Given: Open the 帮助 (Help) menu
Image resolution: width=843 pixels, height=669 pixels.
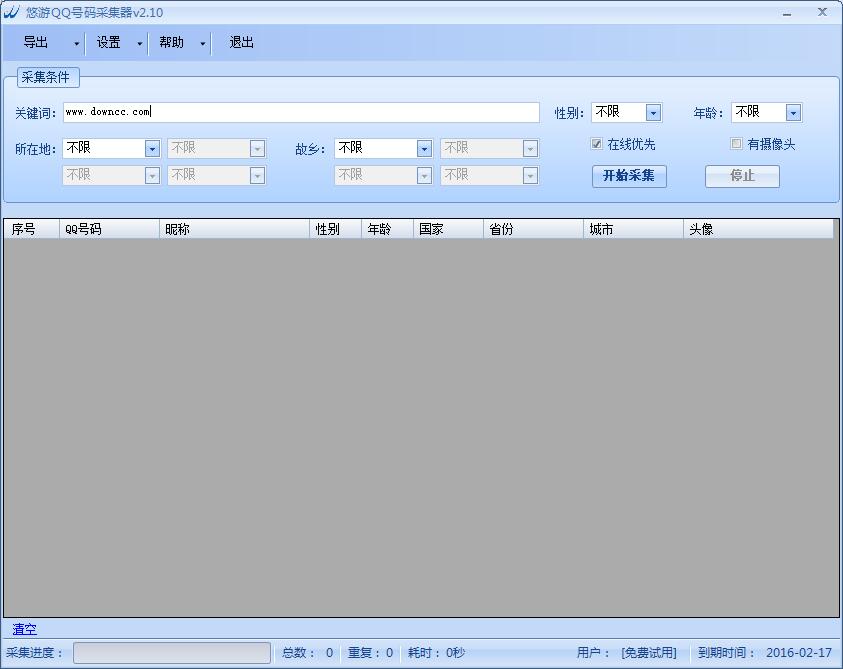Looking at the screenshot, I should pyautogui.click(x=172, y=42).
